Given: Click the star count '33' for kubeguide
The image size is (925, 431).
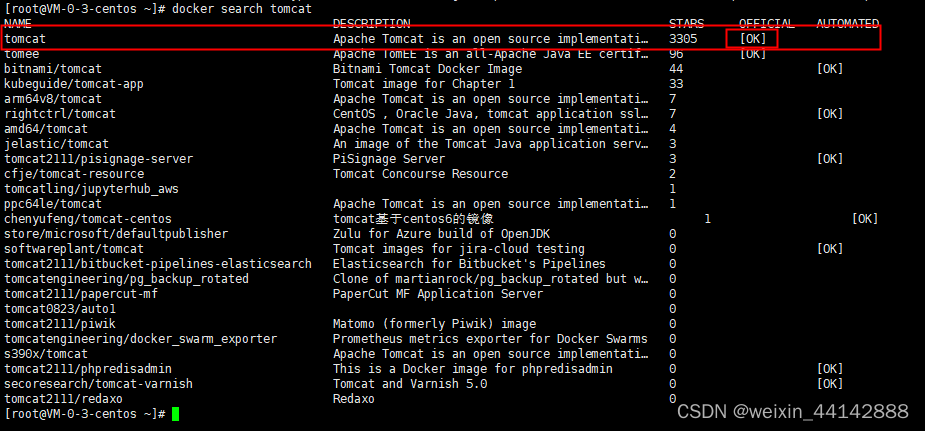Looking at the screenshot, I should click(x=676, y=84).
